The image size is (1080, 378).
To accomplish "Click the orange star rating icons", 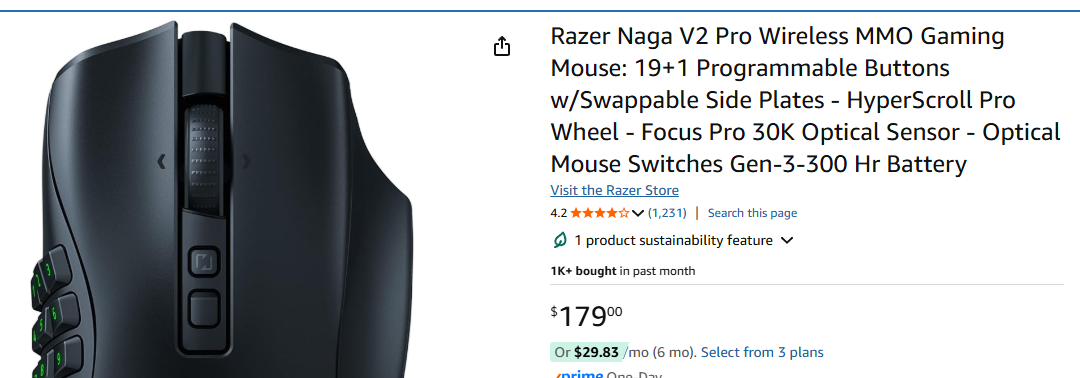I will (x=599, y=213).
